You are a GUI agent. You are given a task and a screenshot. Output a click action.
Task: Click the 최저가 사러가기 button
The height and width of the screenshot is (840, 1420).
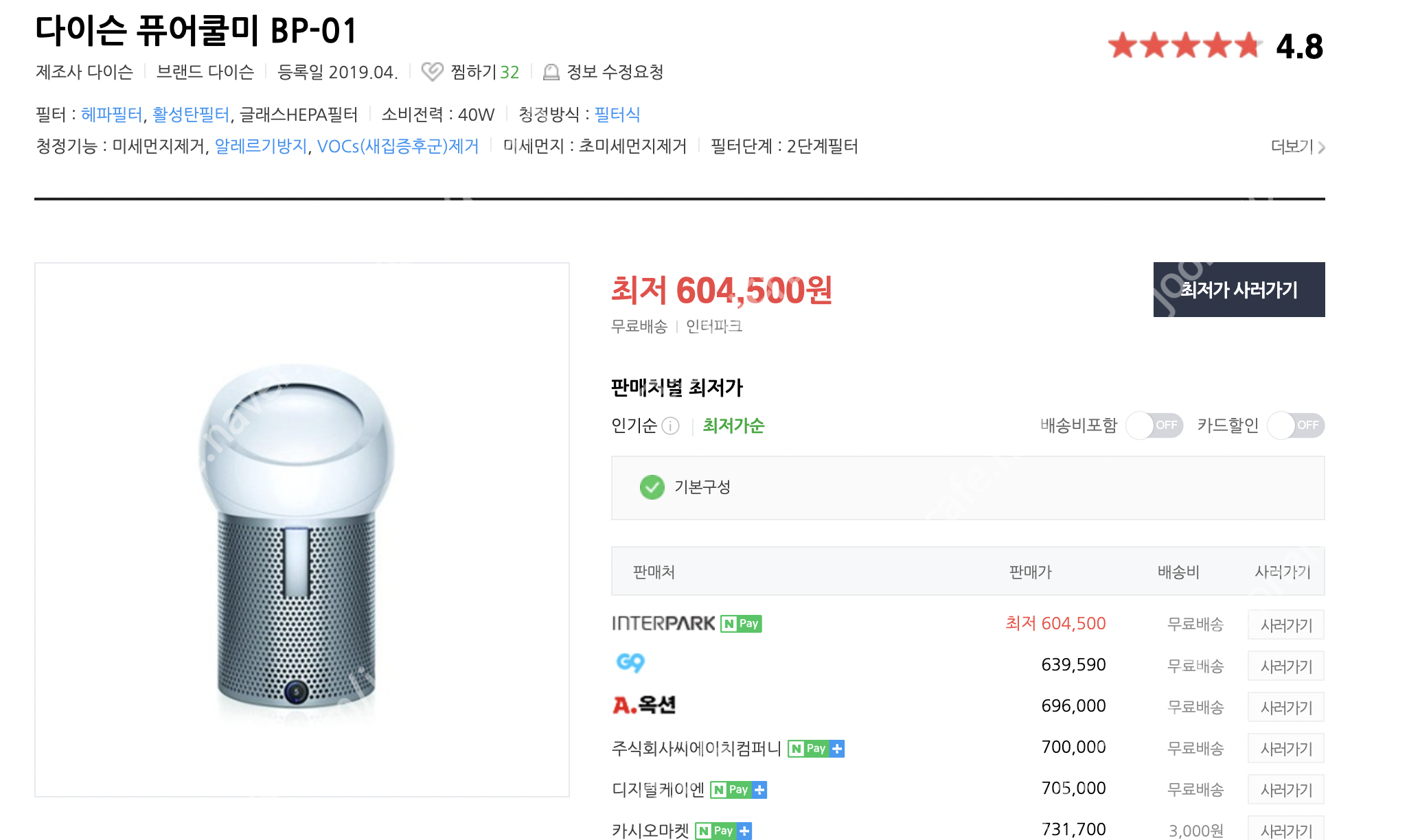point(1239,290)
